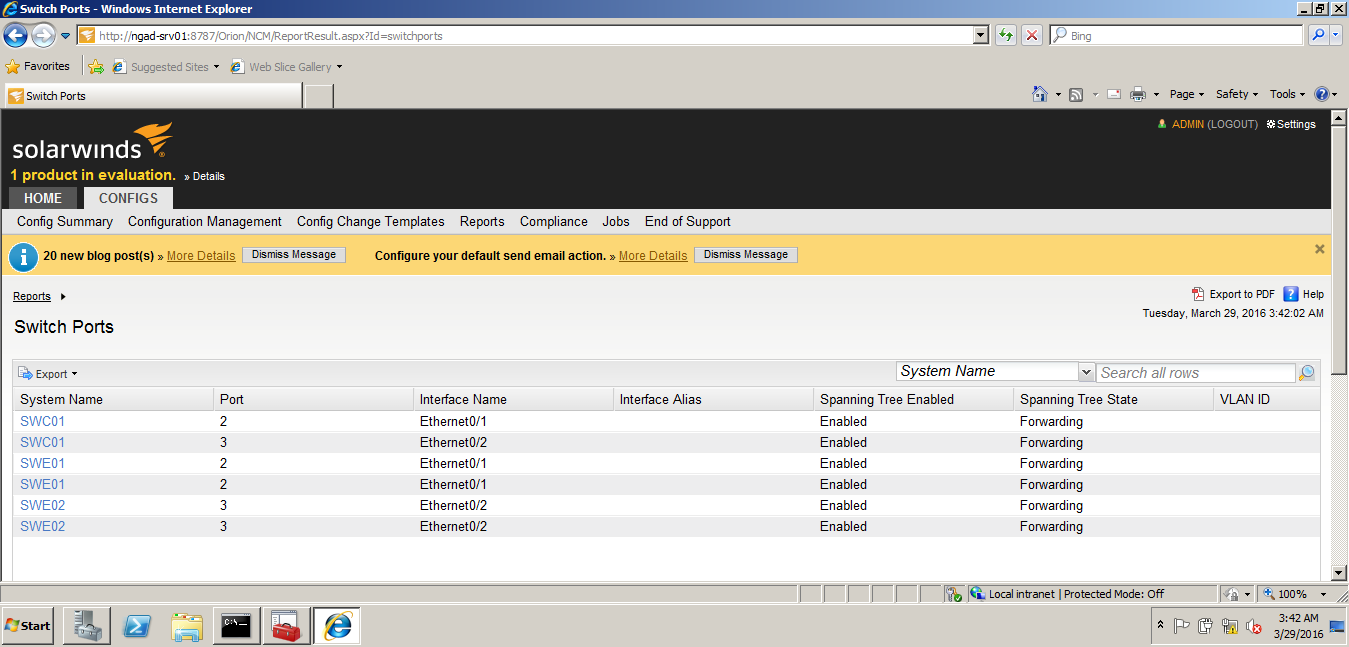The height and width of the screenshot is (647, 1349).
Task: Open Suggested Sites dropdown
Action: (x=216, y=67)
